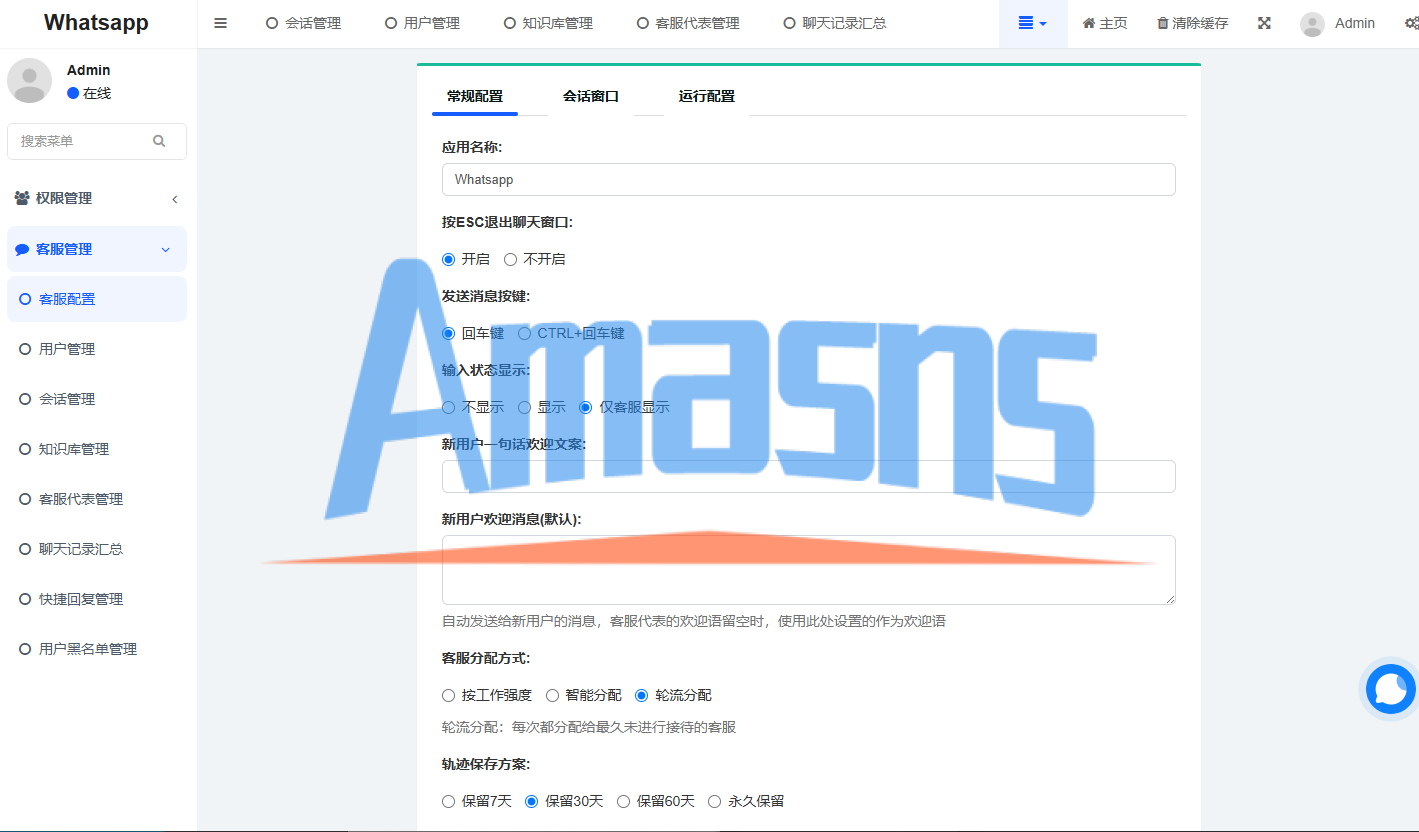Click the 主页 home icon
This screenshot has height=832, width=1419.
coord(1089,23)
